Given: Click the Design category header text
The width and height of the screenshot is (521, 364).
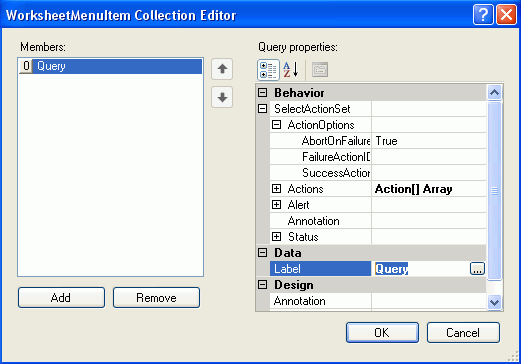Looking at the screenshot, I should pyautogui.click(x=294, y=285).
